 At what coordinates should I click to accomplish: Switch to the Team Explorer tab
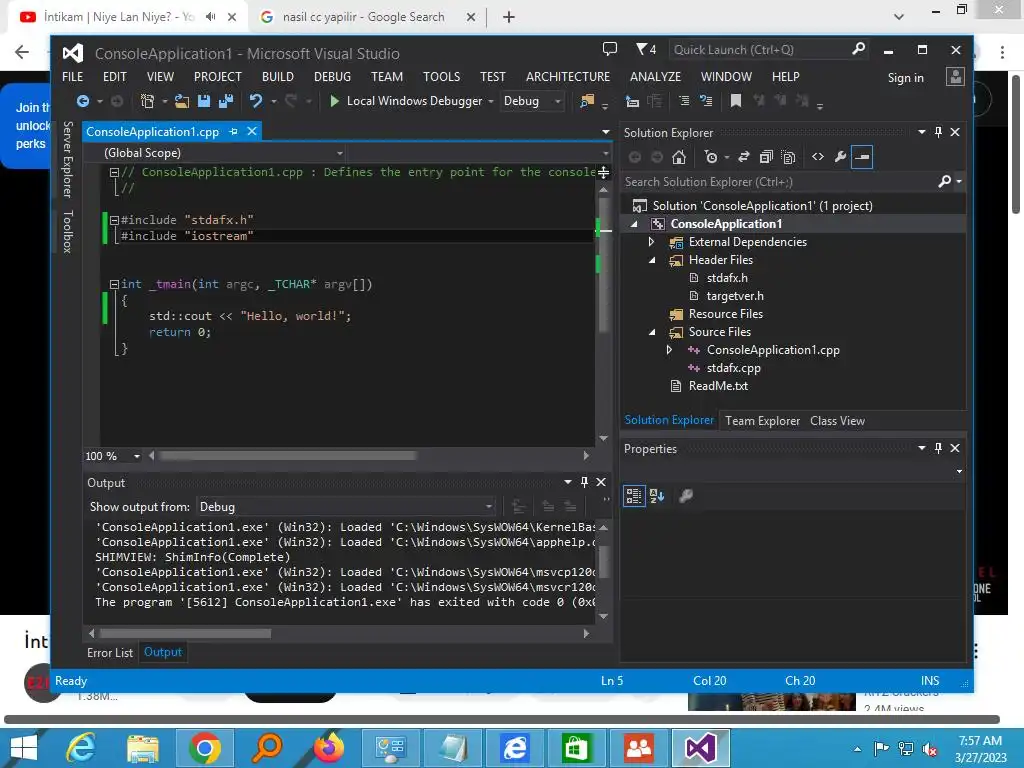coord(762,421)
